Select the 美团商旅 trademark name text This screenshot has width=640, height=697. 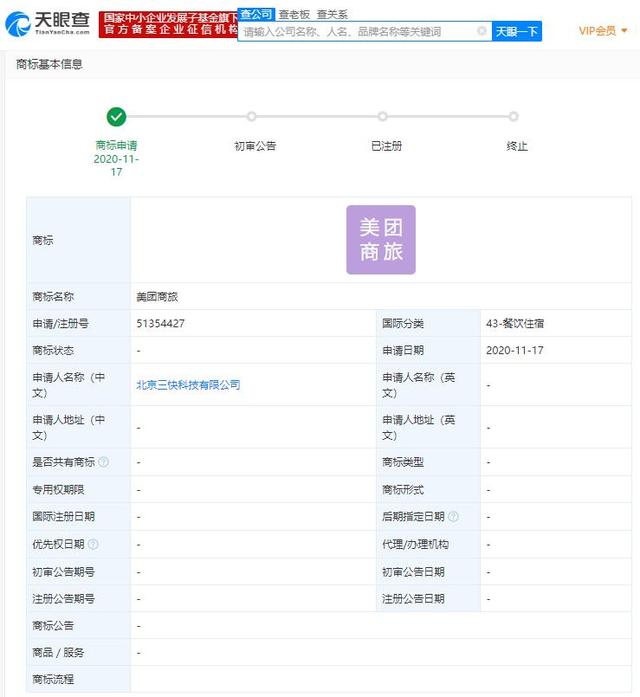tap(157, 297)
